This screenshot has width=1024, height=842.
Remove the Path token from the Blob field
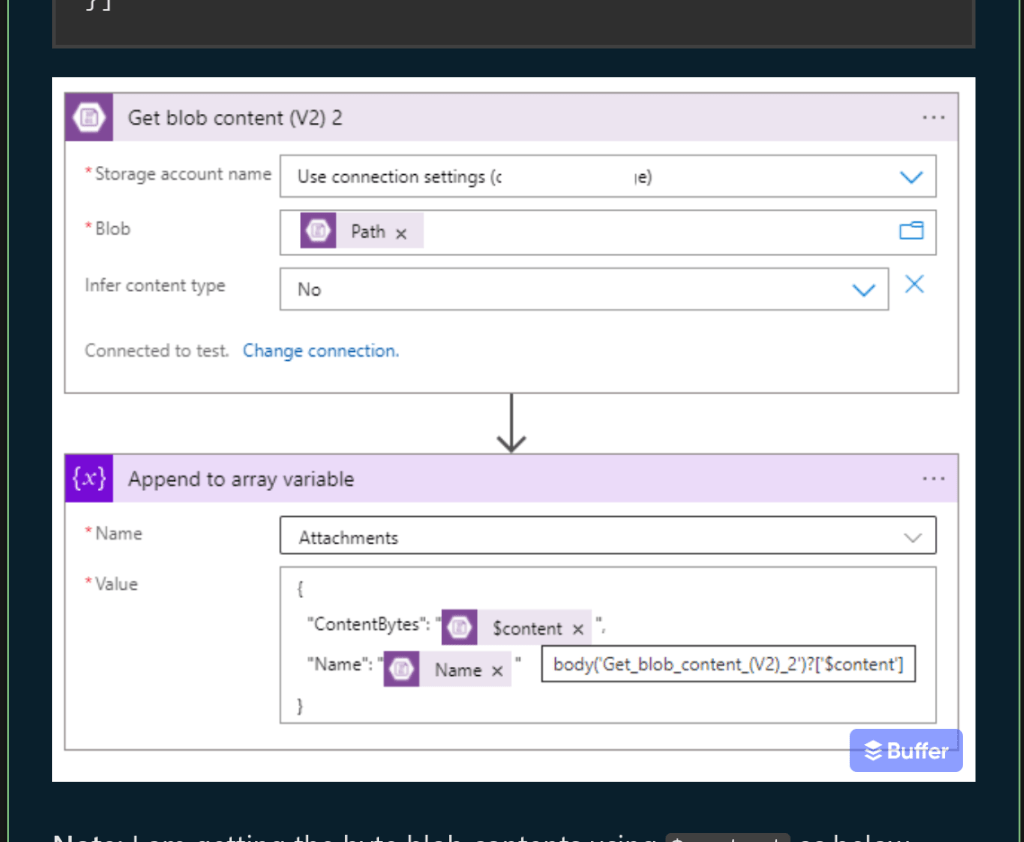[401, 233]
